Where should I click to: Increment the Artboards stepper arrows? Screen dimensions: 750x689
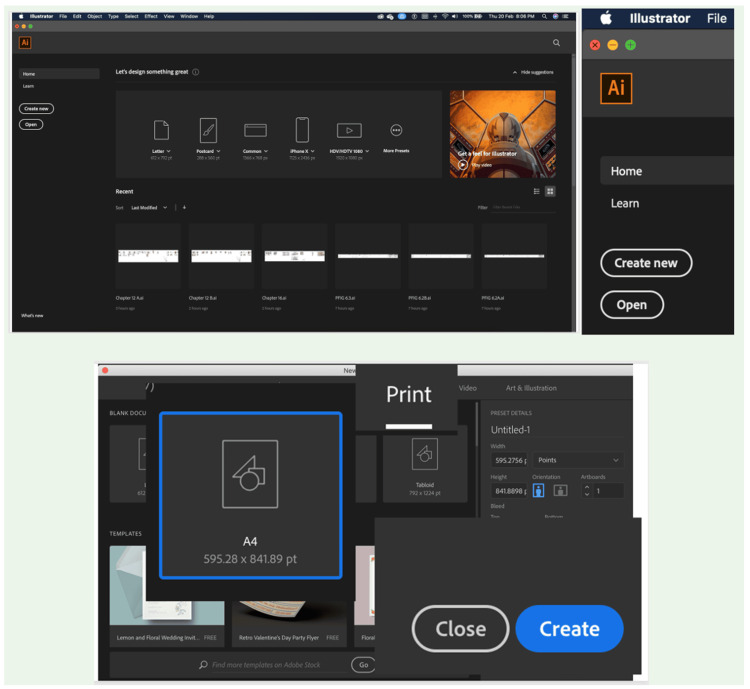coord(587,488)
